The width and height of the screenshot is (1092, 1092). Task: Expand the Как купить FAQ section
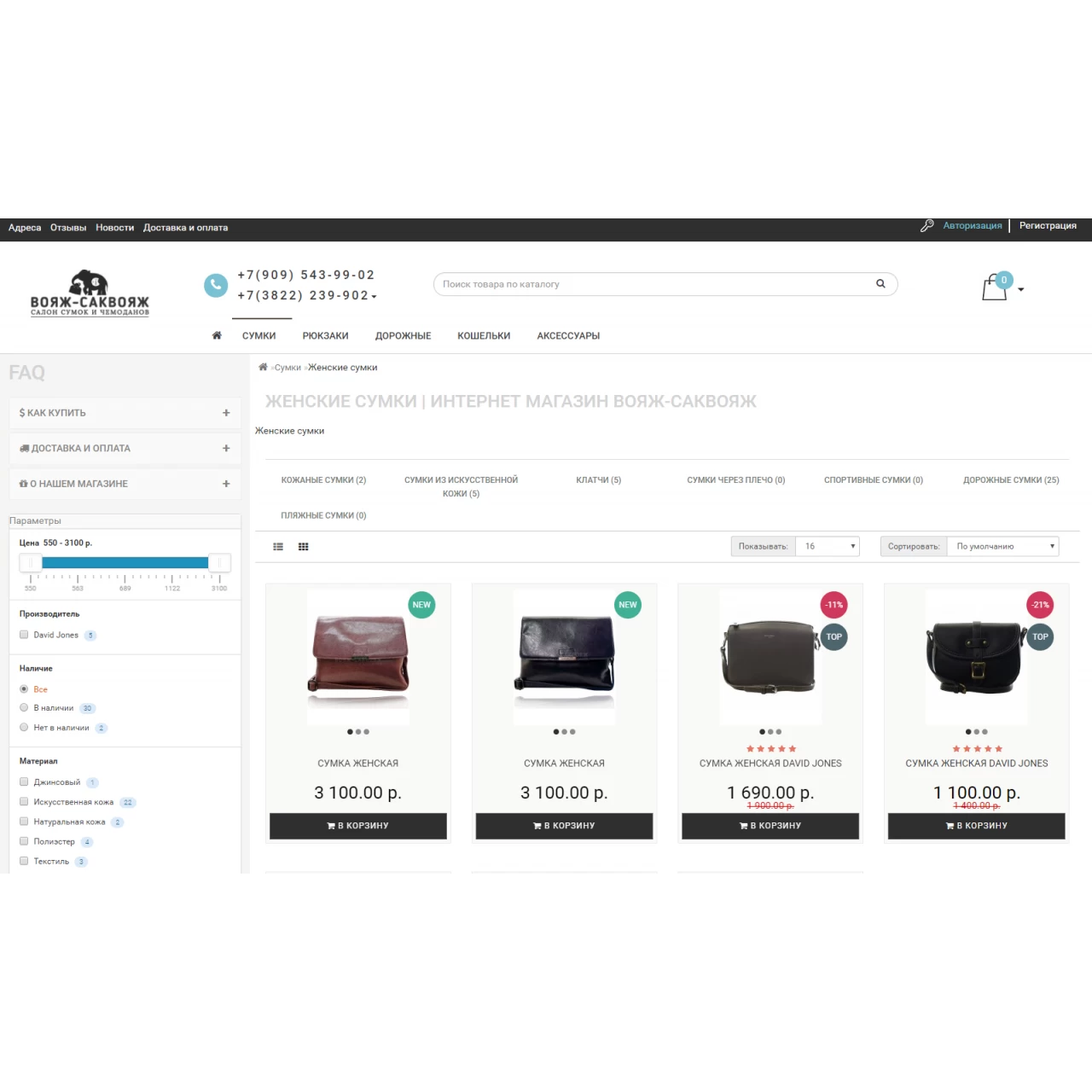[125, 413]
